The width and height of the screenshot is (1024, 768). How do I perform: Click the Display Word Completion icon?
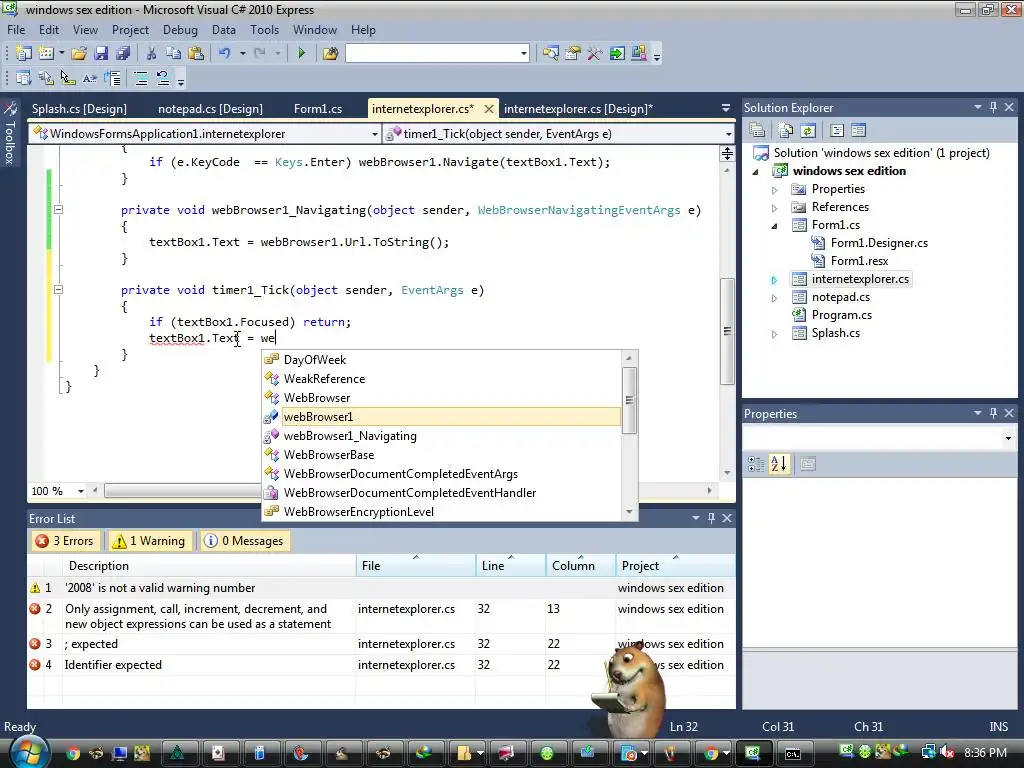pyautogui.click(x=89, y=78)
